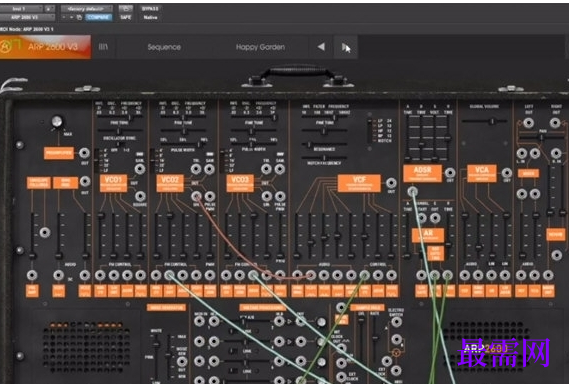Click the orange AR module label
Screen dimensions: 569x384
pos(428,235)
